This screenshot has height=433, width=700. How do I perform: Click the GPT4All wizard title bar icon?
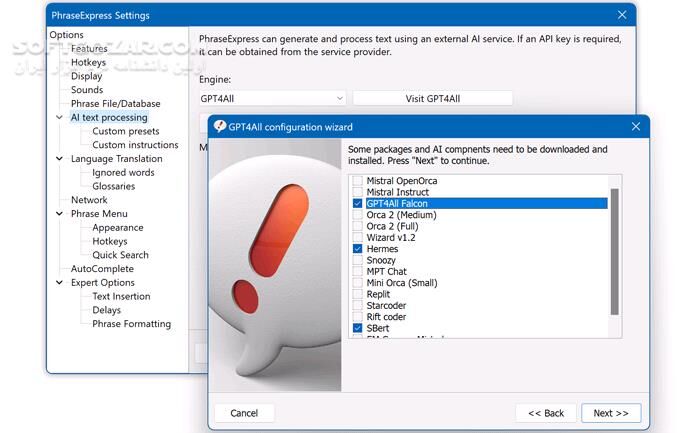tap(219, 127)
